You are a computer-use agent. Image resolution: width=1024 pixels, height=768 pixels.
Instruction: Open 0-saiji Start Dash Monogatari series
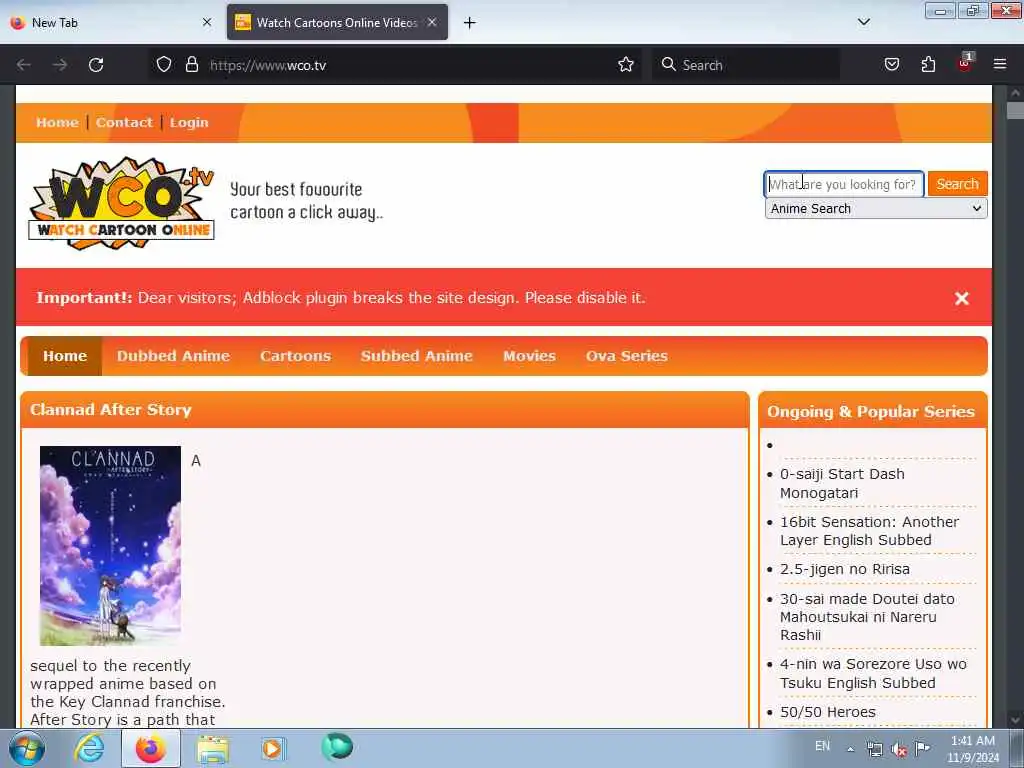(x=842, y=483)
